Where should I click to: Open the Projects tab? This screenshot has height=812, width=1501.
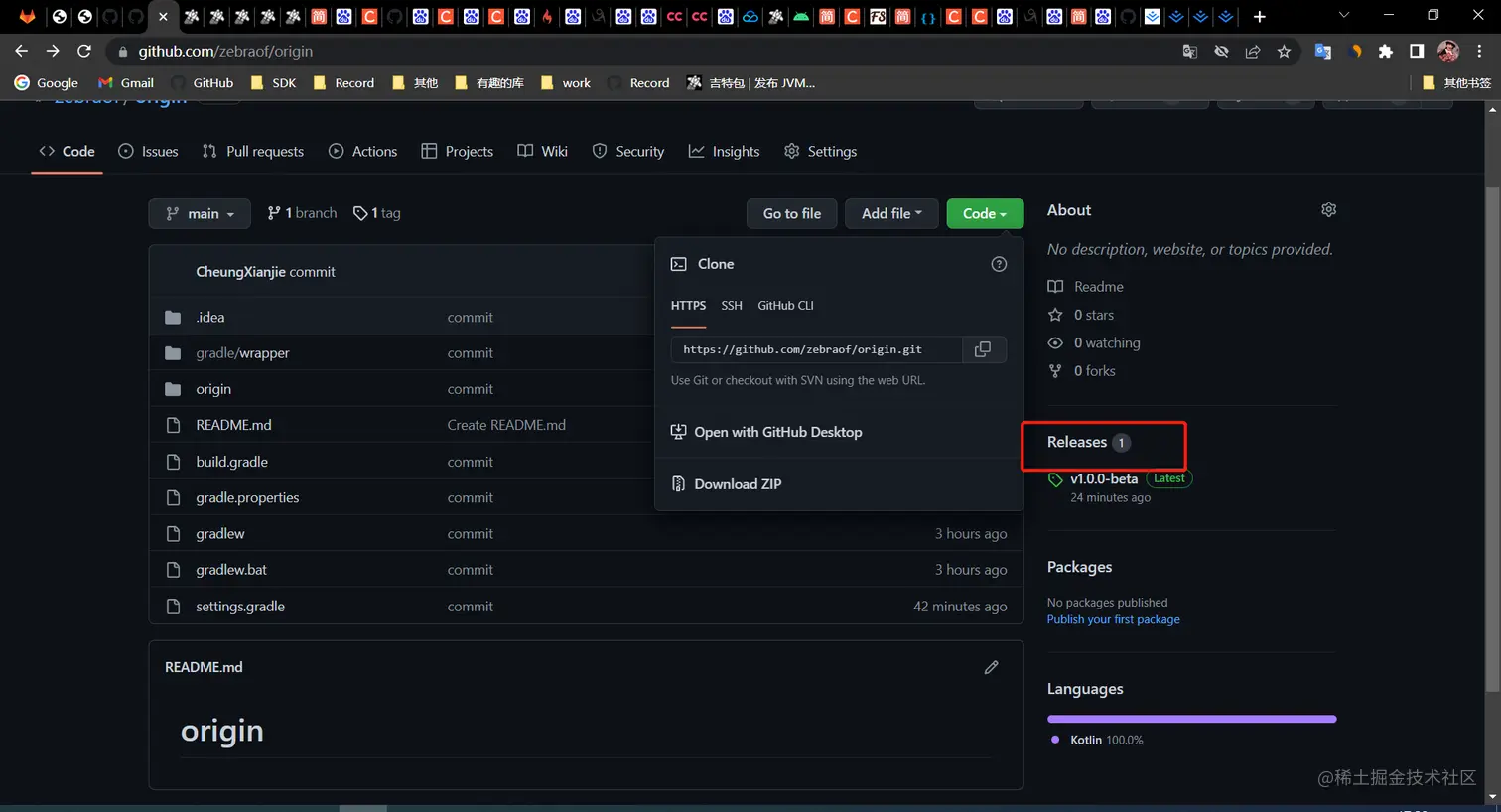click(457, 151)
